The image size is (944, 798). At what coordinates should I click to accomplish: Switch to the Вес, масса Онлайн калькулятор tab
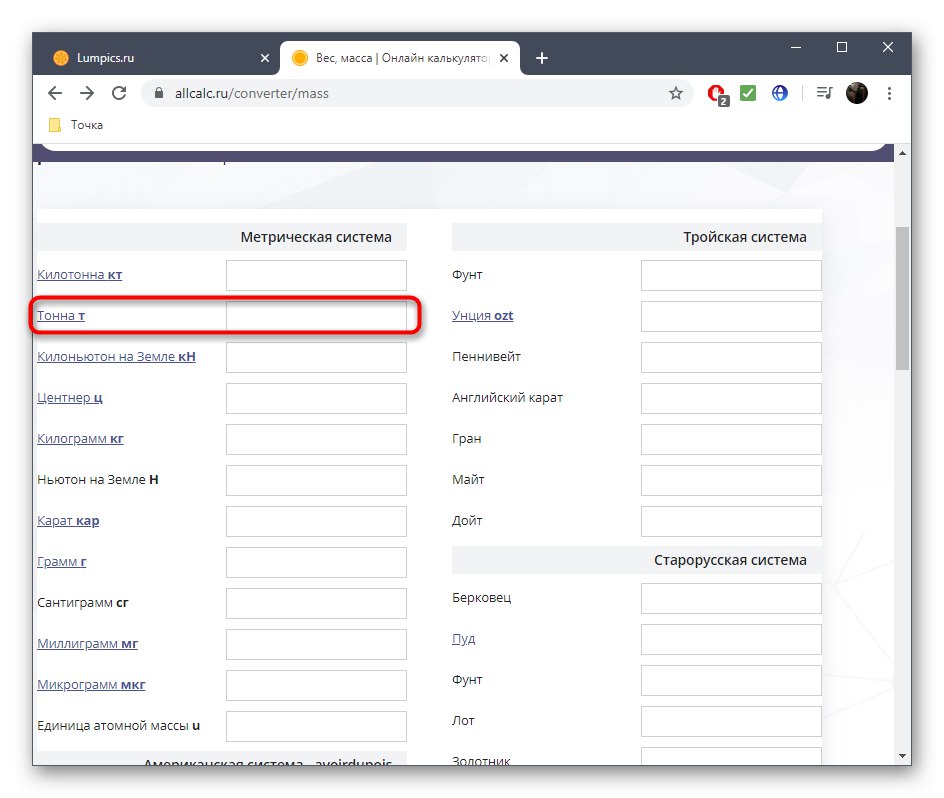click(x=400, y=58)
